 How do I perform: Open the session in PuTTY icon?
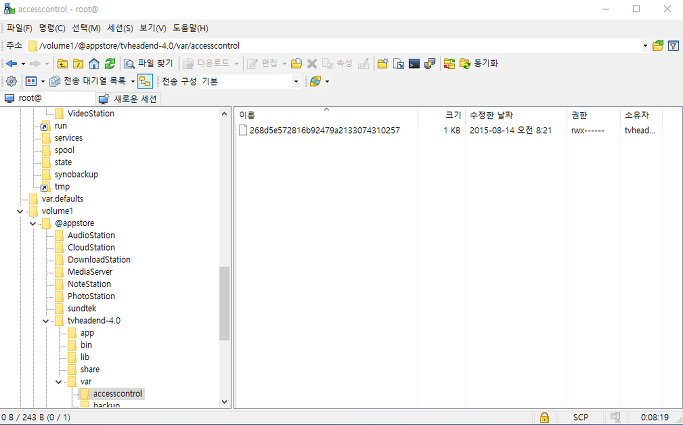(x=430, y=64)
